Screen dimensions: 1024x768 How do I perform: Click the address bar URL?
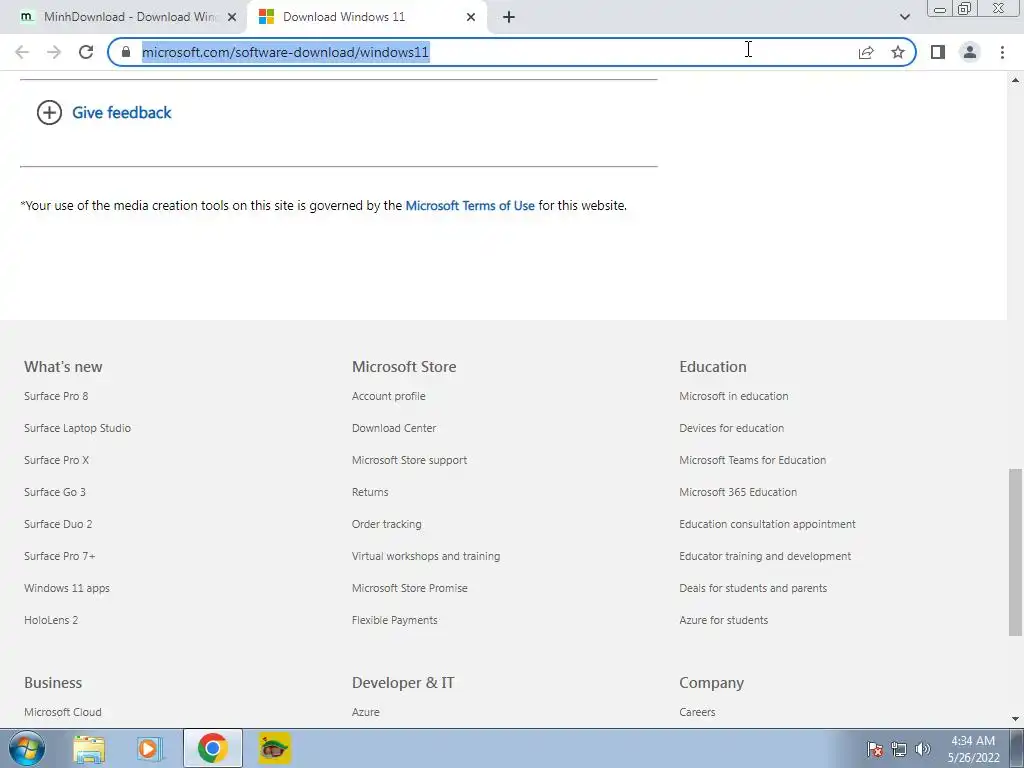coord(285,52)
